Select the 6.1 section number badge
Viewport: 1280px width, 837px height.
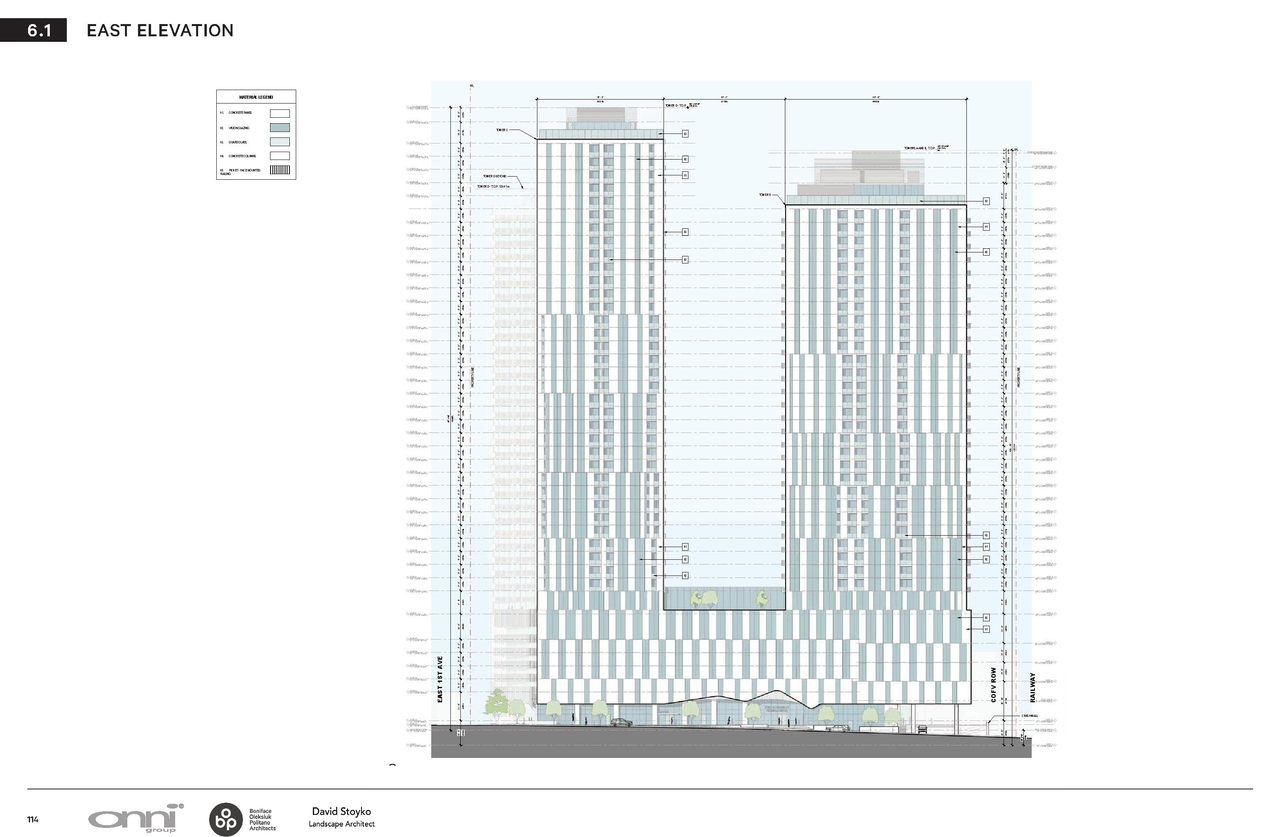coord(33,30)
